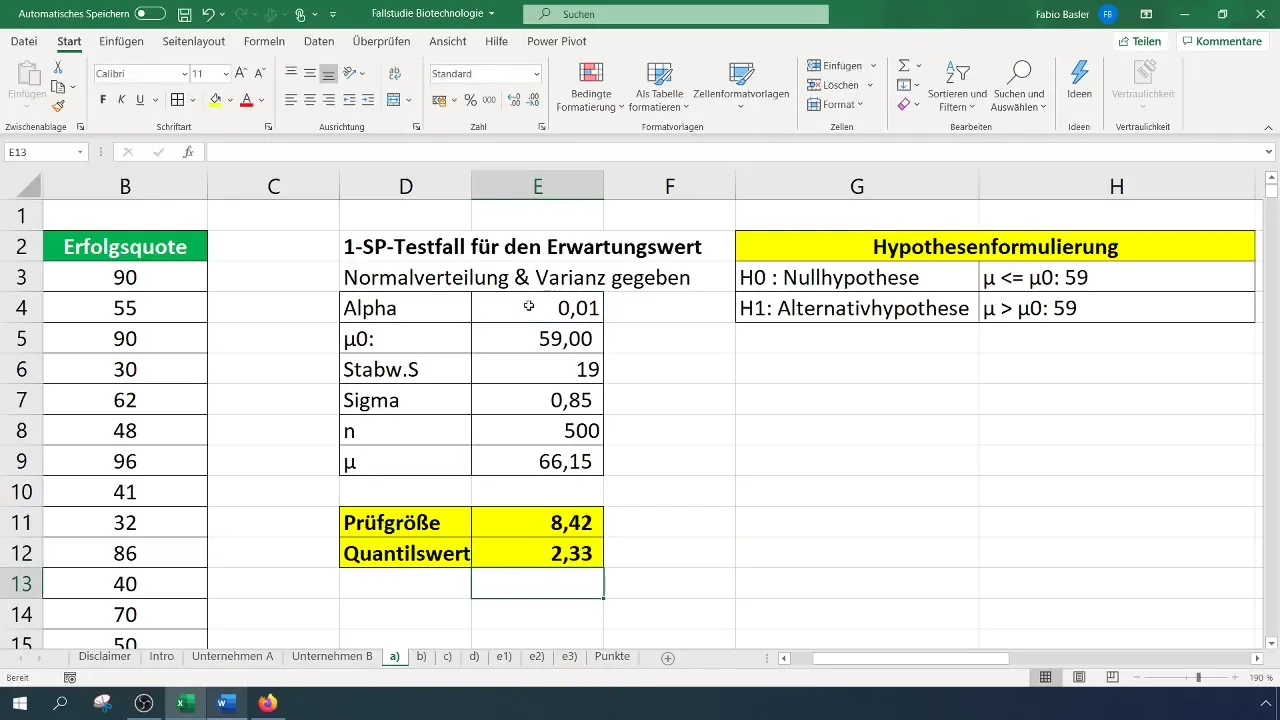Click the Save icon in title bar
This screenshot has height=720, width=1280.
(185, 15)
